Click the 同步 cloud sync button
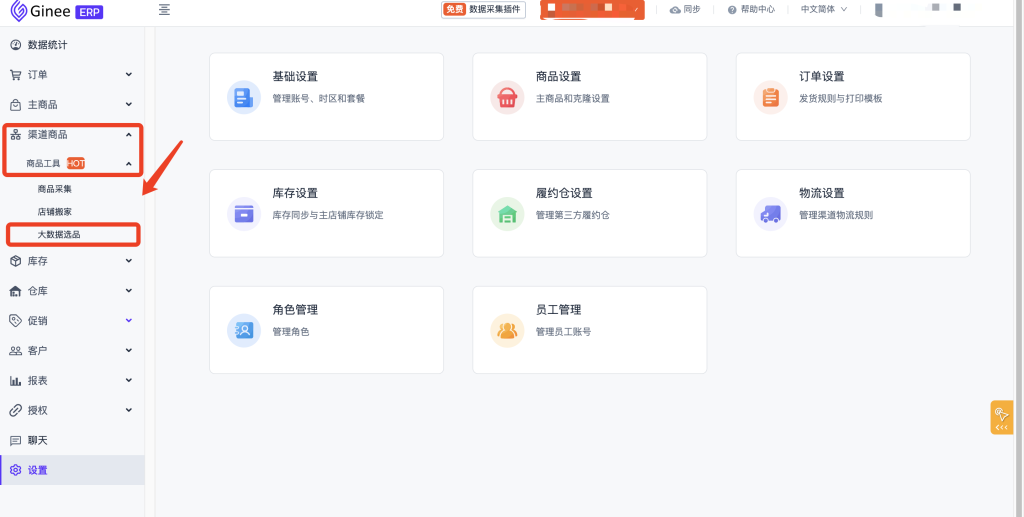The width and height of the screenshot is (1024, 517). tap(685, 10)
